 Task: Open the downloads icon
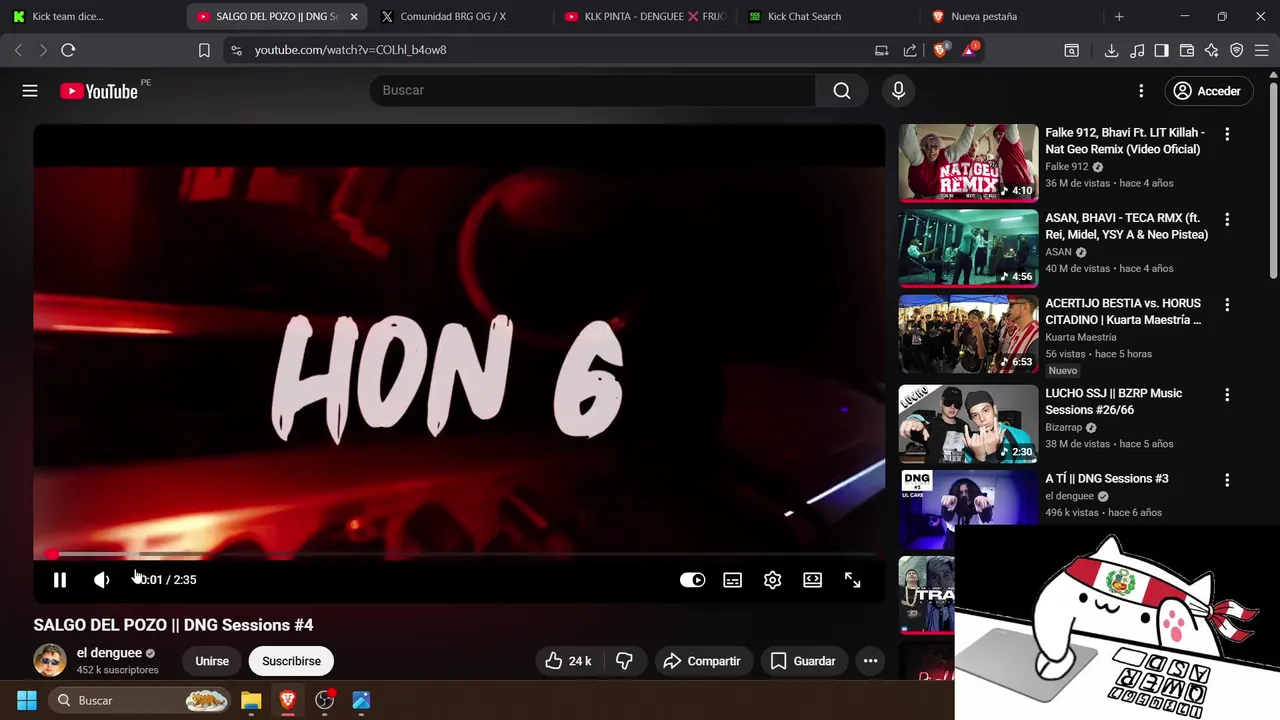click(1111, 50)
